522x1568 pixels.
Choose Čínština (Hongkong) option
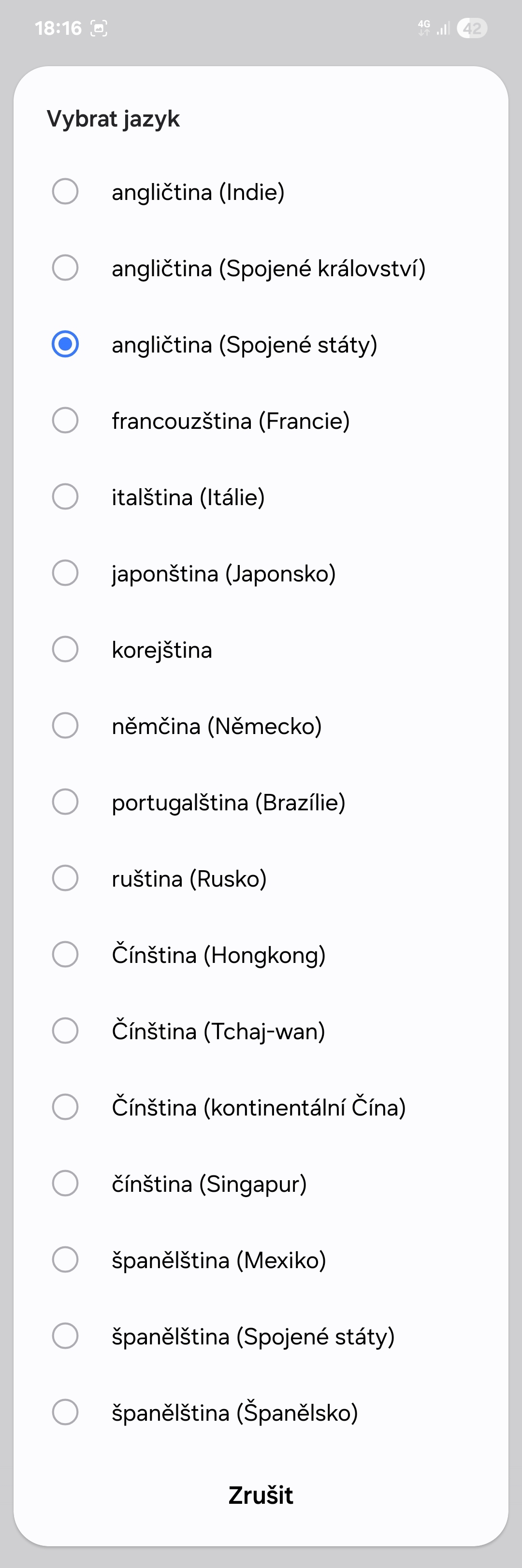point(65,954)
